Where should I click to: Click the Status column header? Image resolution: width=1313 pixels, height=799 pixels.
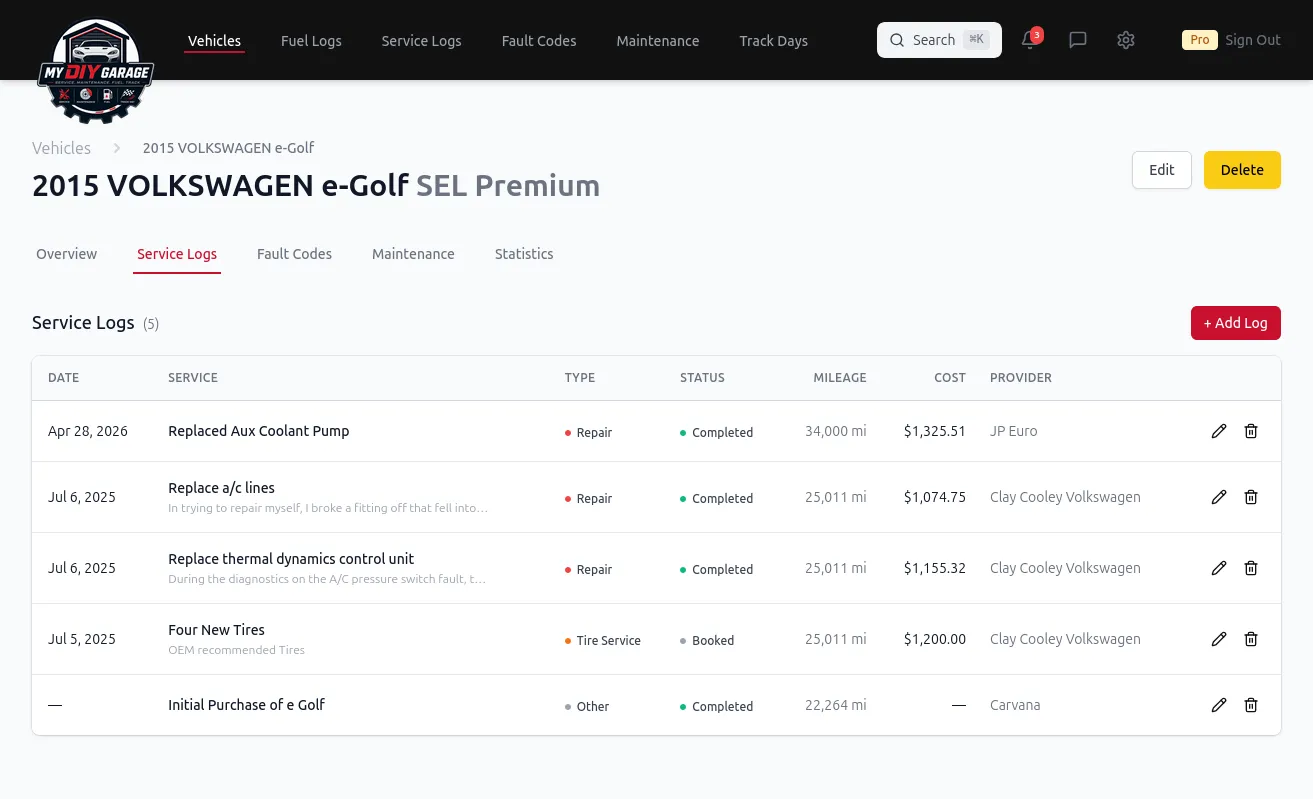[702, 378]
